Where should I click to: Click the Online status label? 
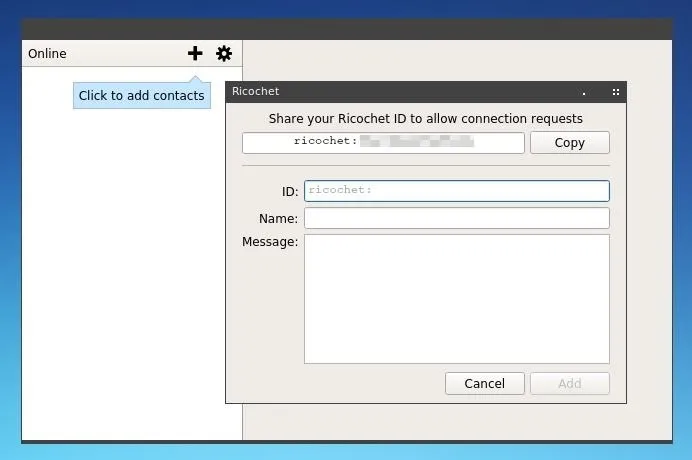[47, 53]
